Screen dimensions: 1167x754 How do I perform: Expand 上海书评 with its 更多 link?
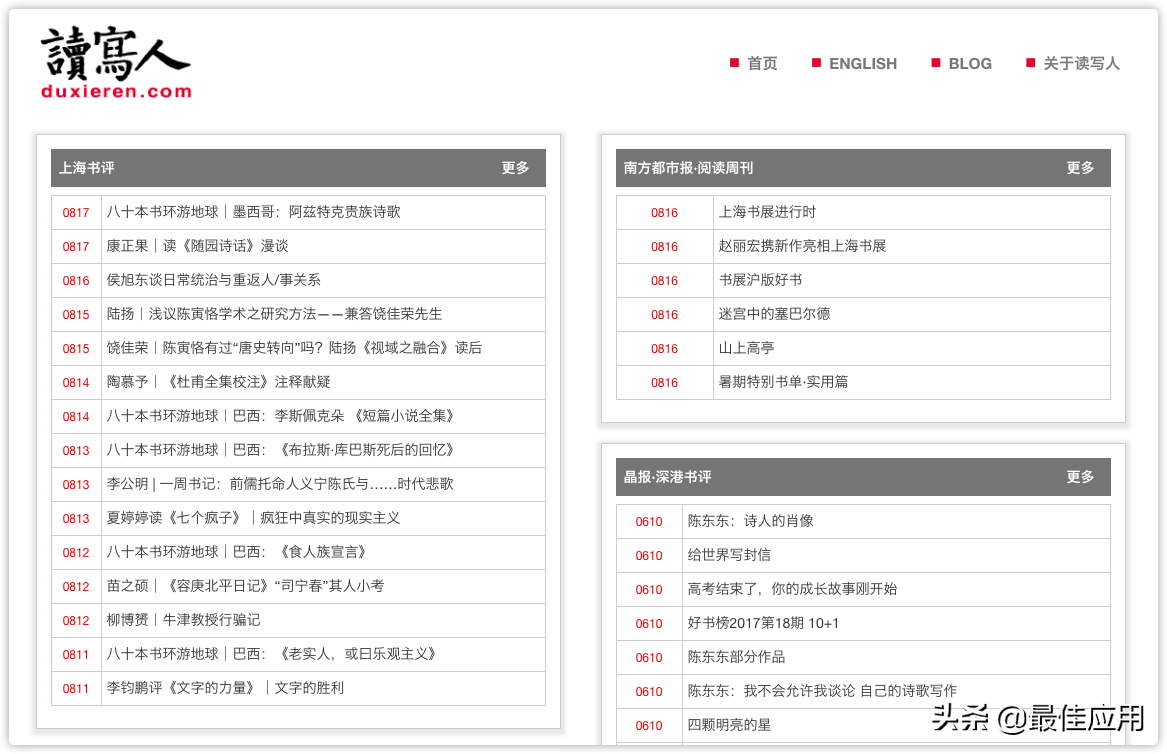point(515,168)
